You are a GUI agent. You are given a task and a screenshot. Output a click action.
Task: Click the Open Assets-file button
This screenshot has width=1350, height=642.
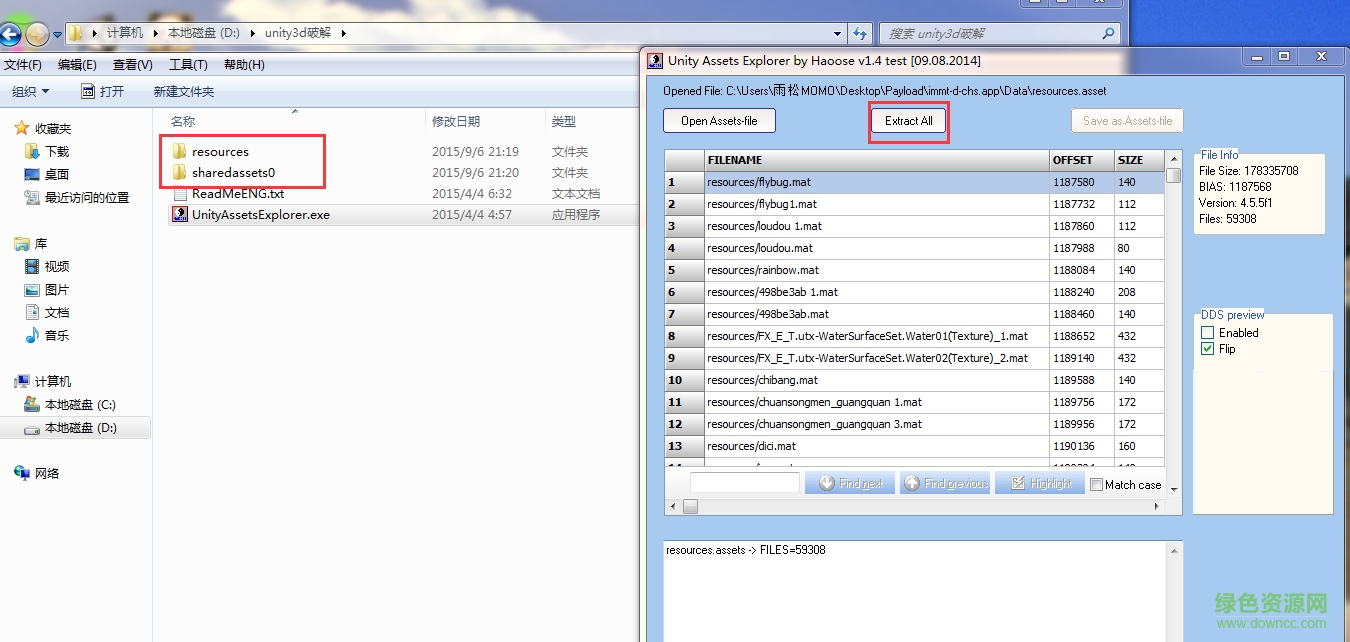click(x=718, y=120)
